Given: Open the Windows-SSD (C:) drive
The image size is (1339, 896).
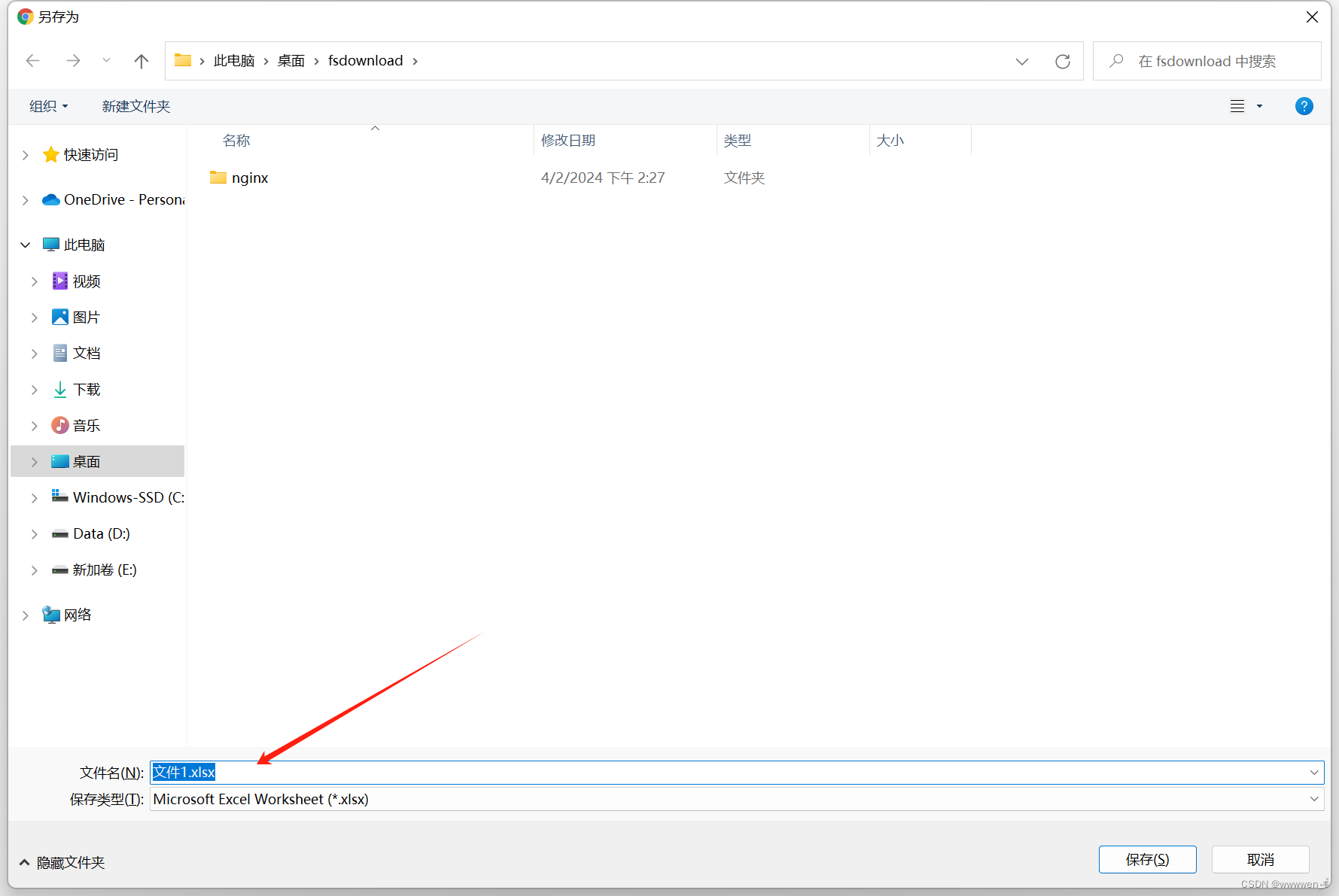Looking at the screenshot, I should pyautogui.click(x=118, y=497).
